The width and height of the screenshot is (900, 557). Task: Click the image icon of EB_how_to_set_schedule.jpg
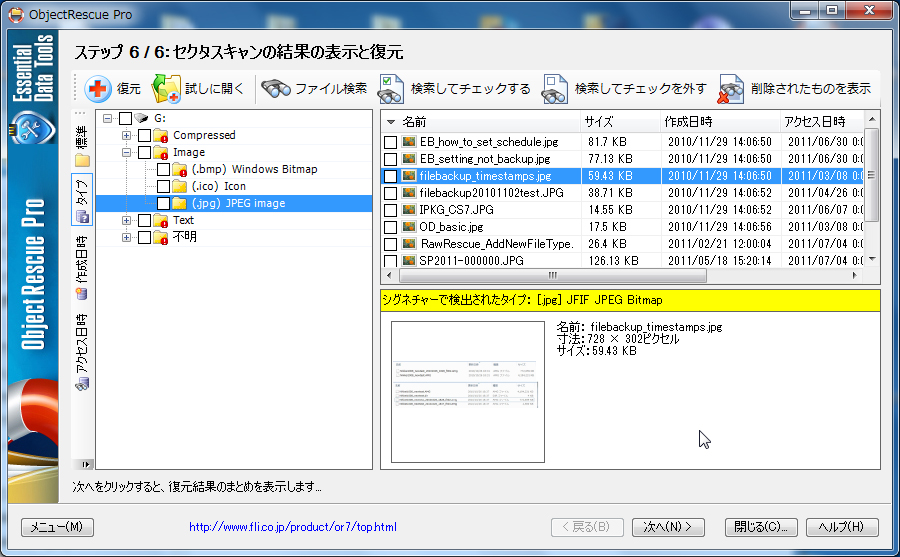tap(409, 142)
